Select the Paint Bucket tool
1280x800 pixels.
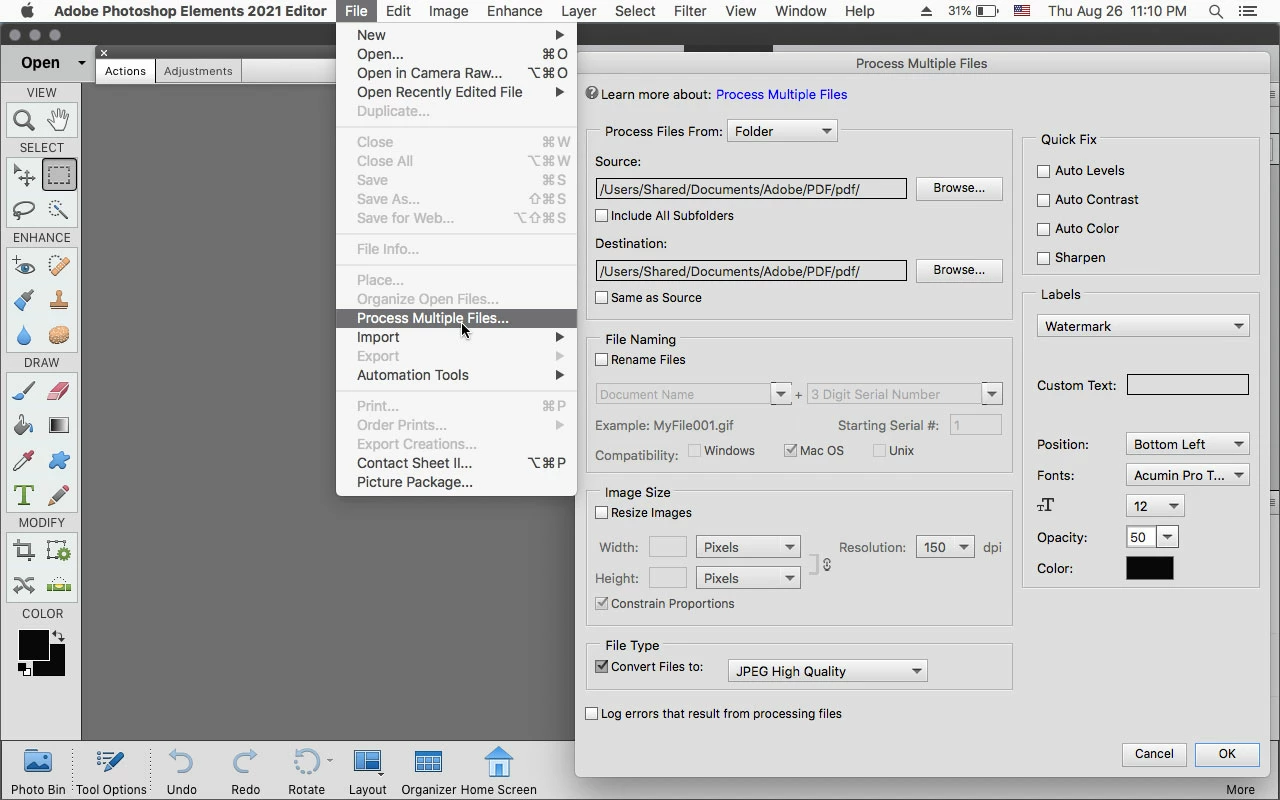click(24, 425)
